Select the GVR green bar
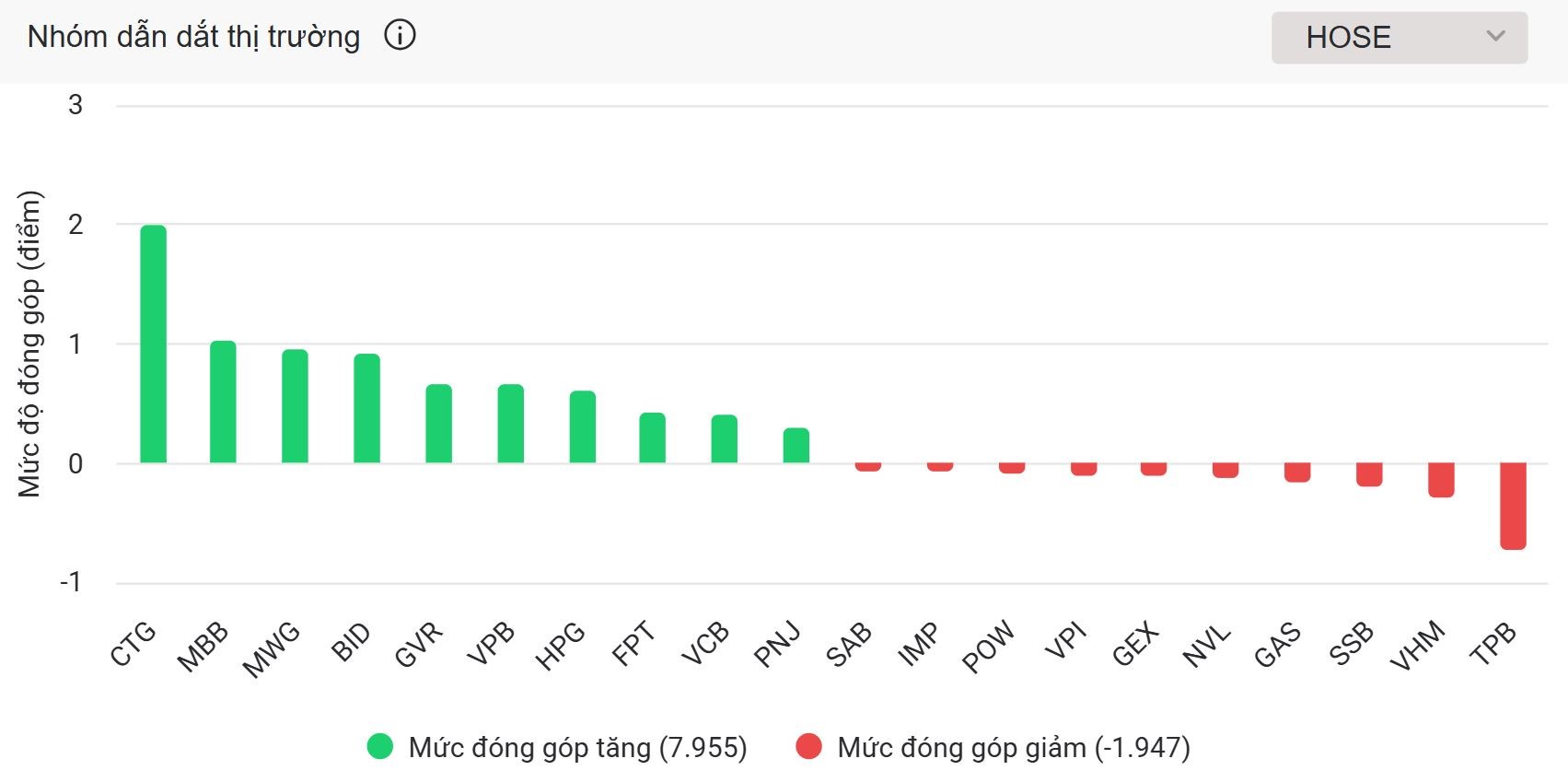This screenshot has height=782, width=1568. 438,424
